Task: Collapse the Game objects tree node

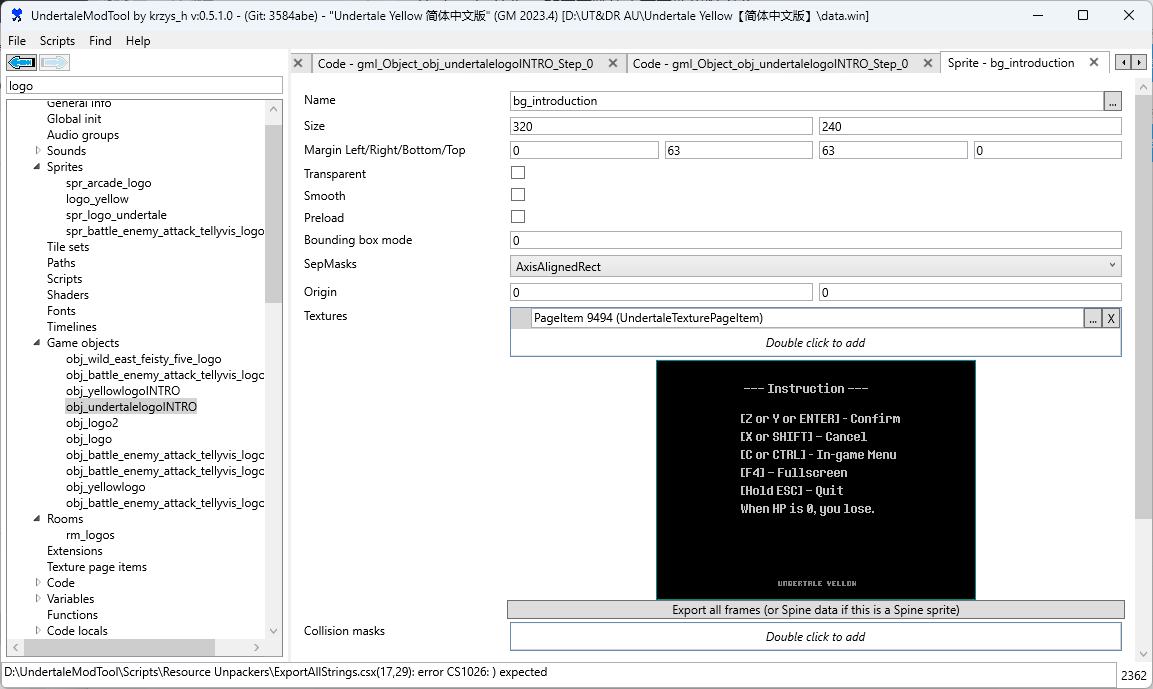Action: (x=38, y=343)
